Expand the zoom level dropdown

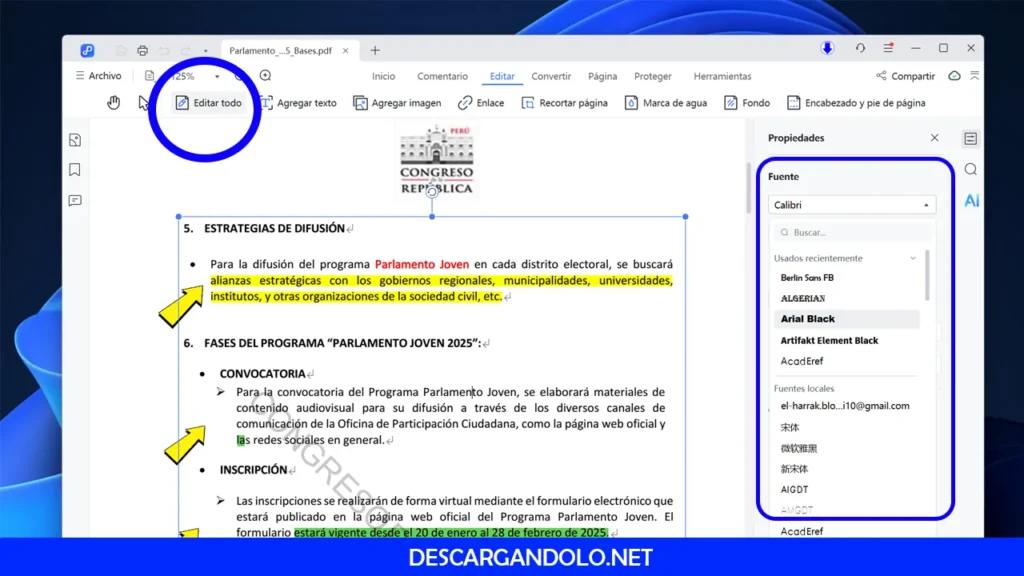217,76
